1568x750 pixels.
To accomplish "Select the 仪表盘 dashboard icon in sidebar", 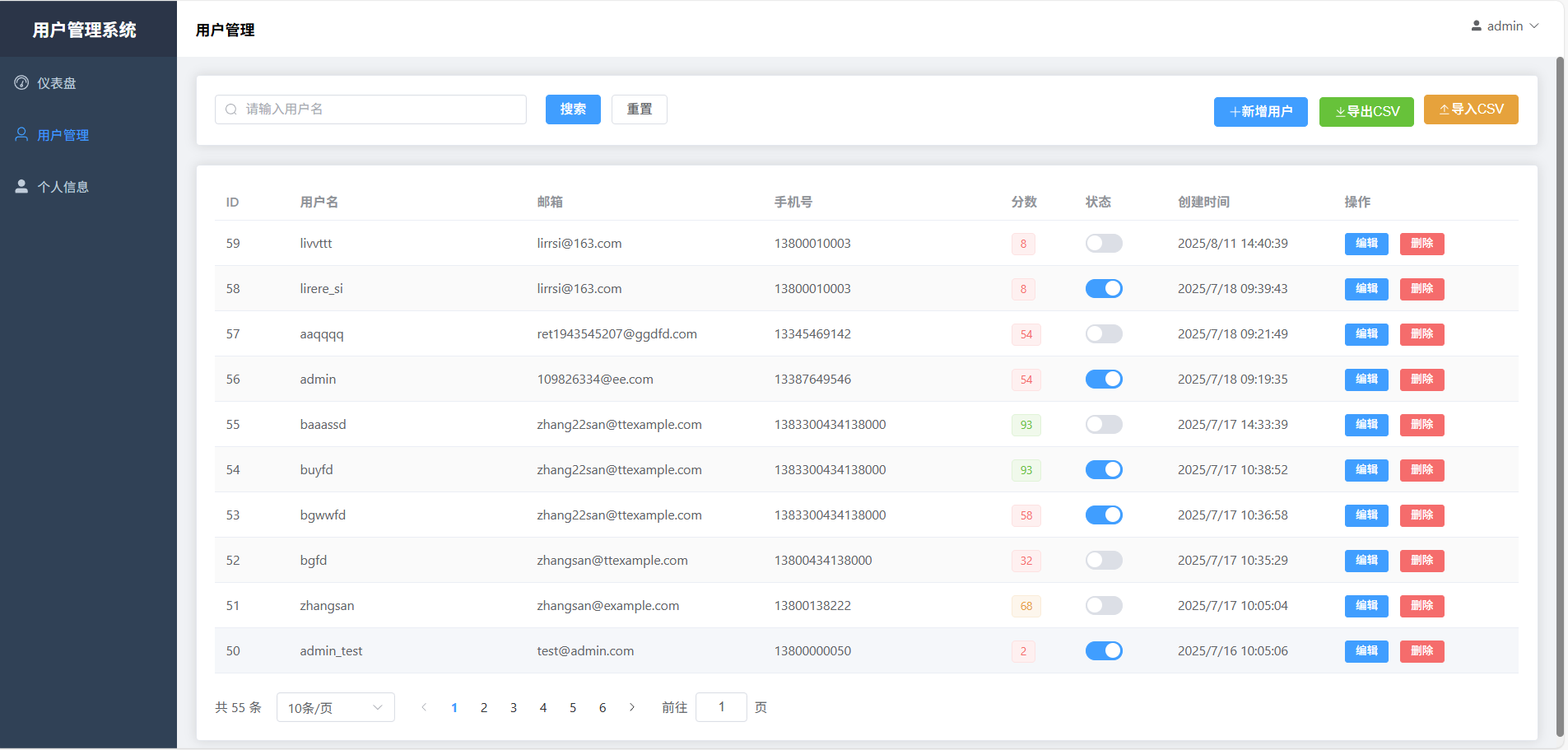I will coord(21,82).
